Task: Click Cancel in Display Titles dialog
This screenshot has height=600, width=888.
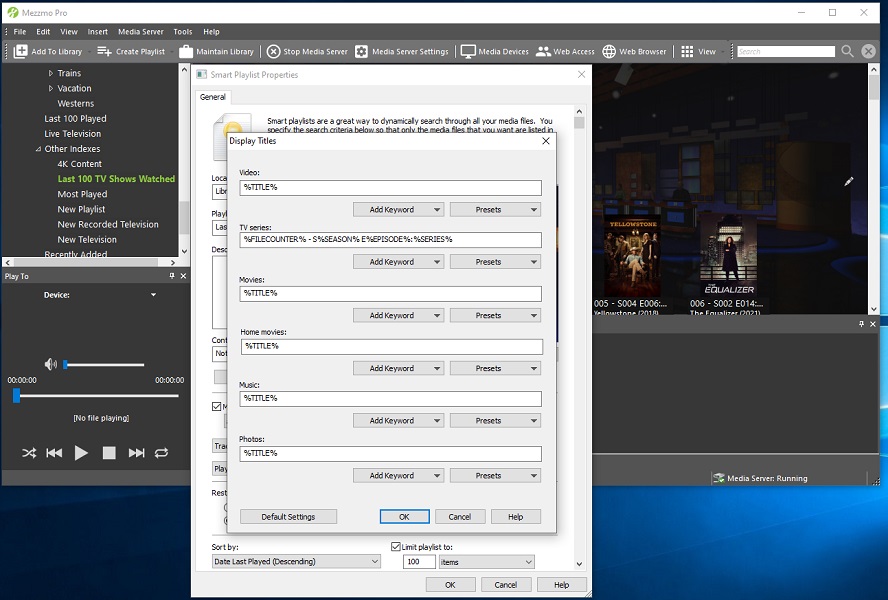Action: [x=460, y=517]
